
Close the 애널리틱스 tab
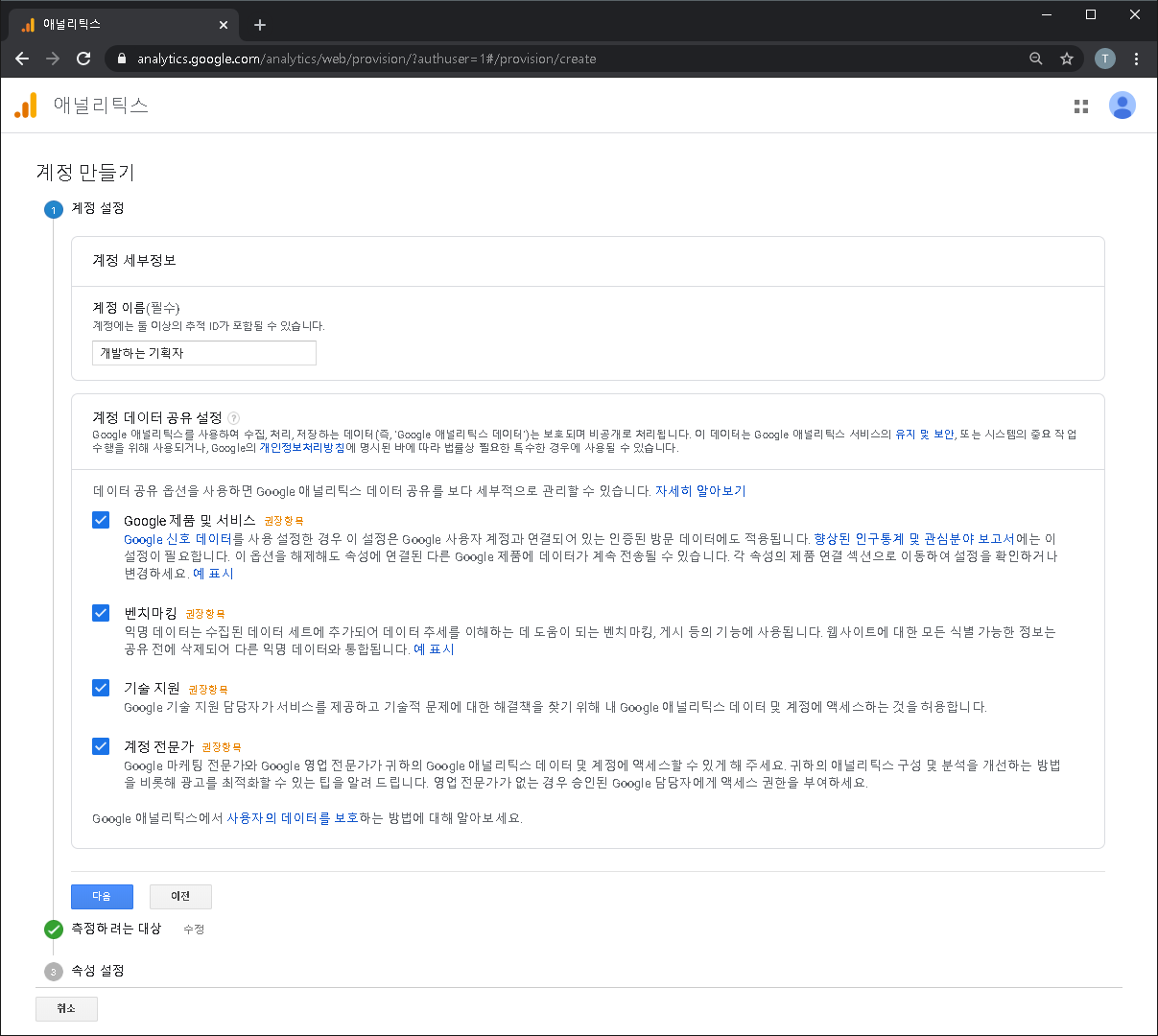click(x=224, y=25)
